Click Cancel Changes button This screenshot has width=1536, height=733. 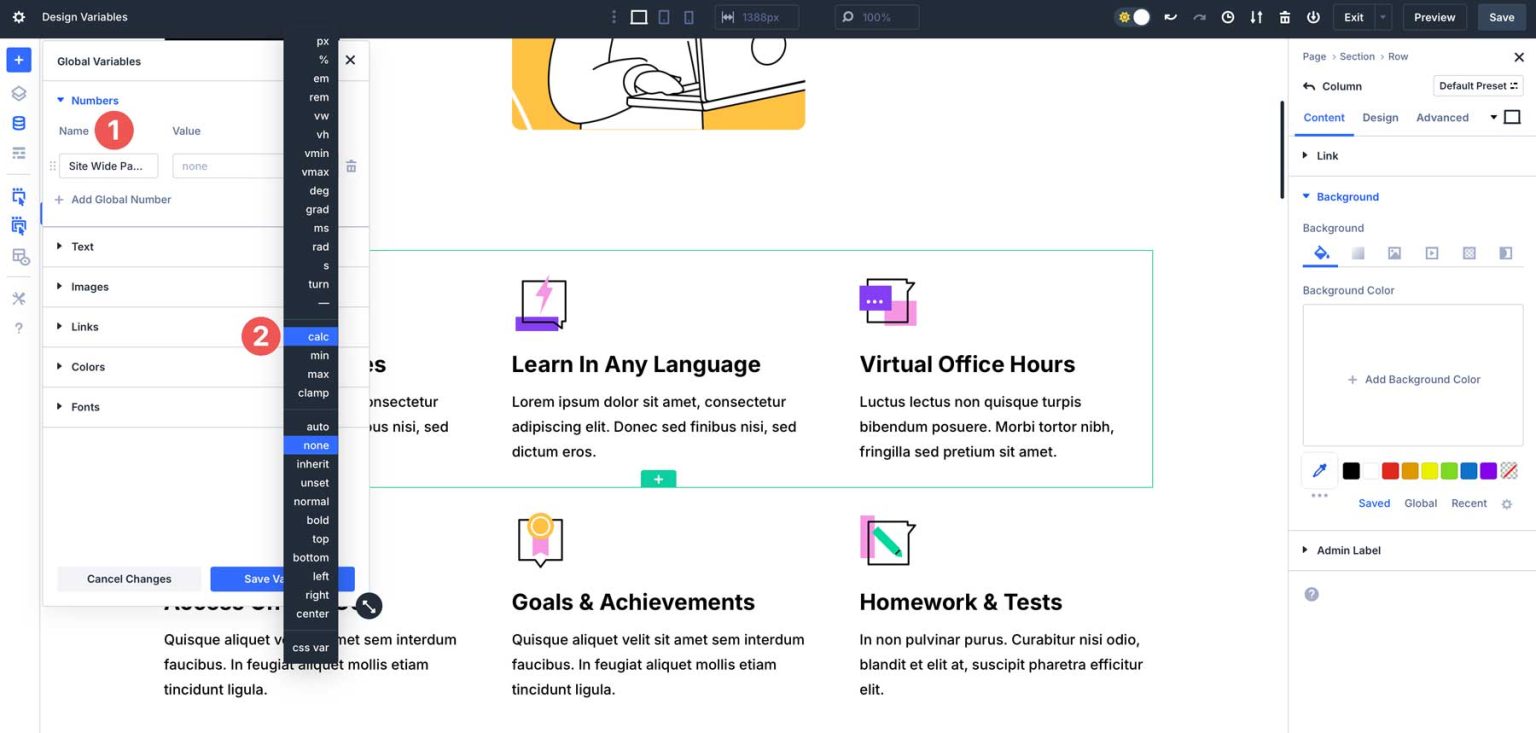(129, 579)
